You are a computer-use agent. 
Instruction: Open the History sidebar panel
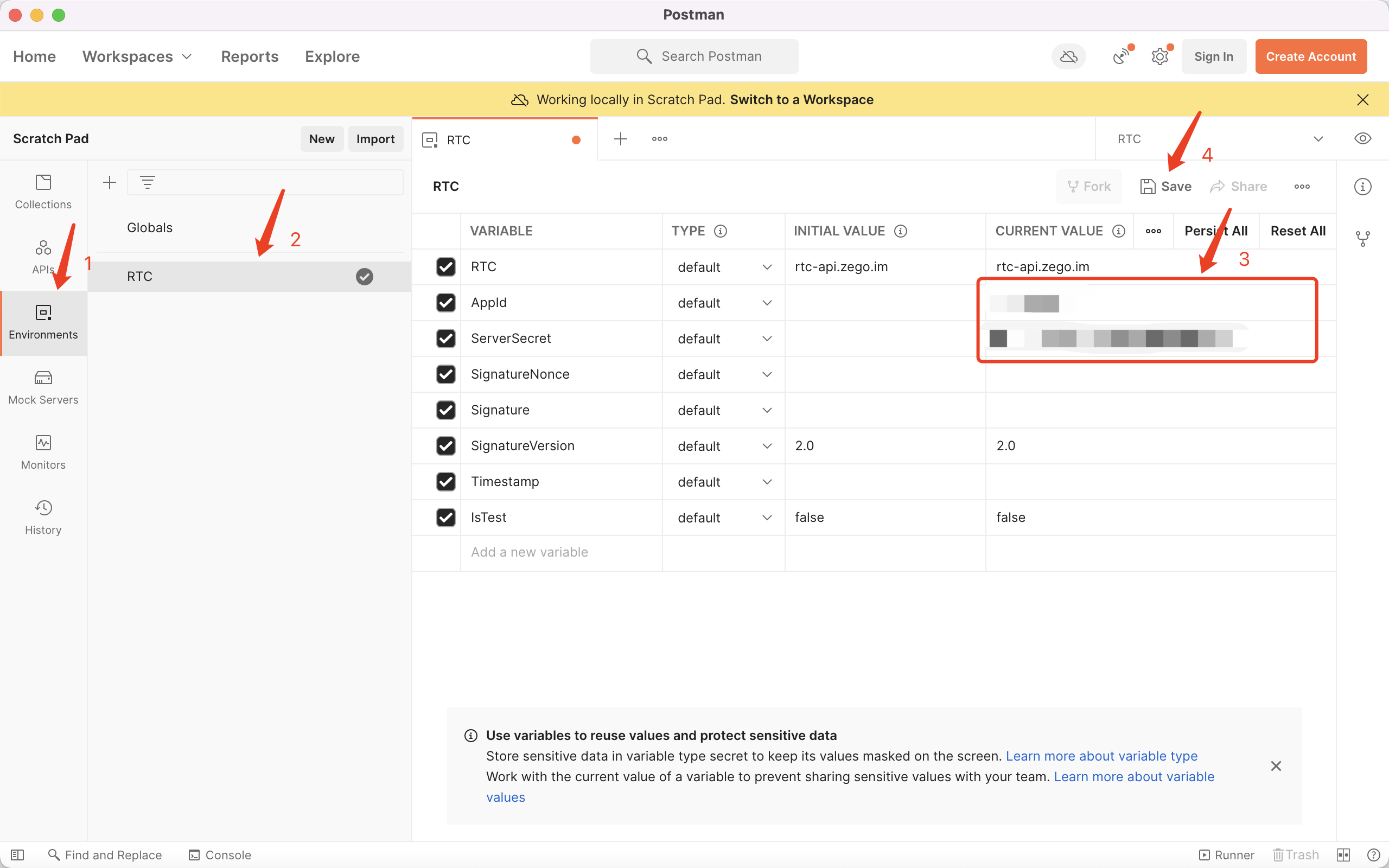point(43,517)
